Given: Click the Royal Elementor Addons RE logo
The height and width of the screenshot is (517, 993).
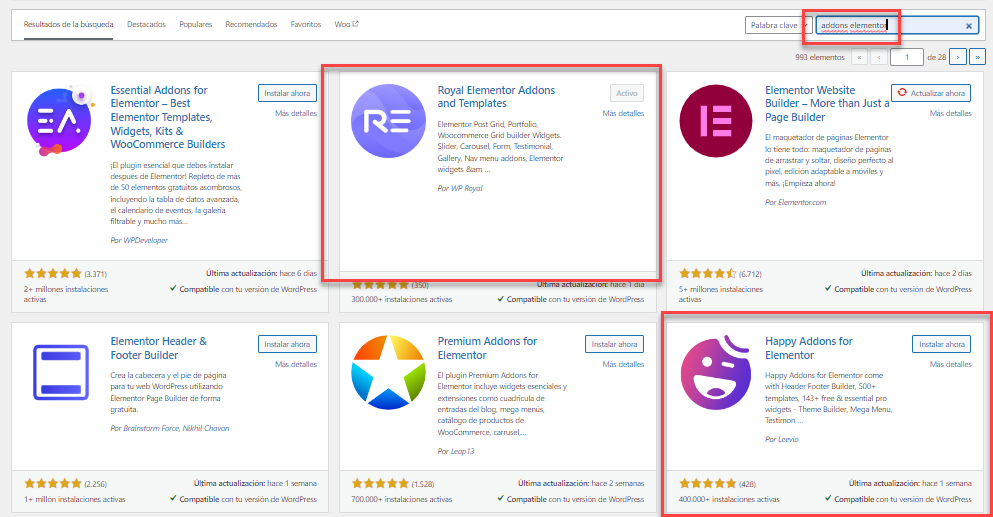Looking at the screenshot, I should click(x=388, y=120).
